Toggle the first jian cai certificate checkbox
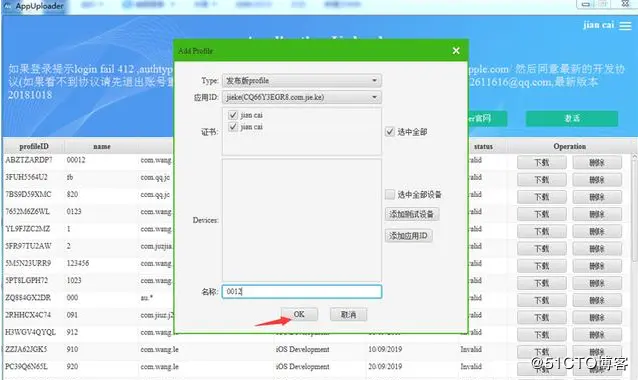 [233, 115]
